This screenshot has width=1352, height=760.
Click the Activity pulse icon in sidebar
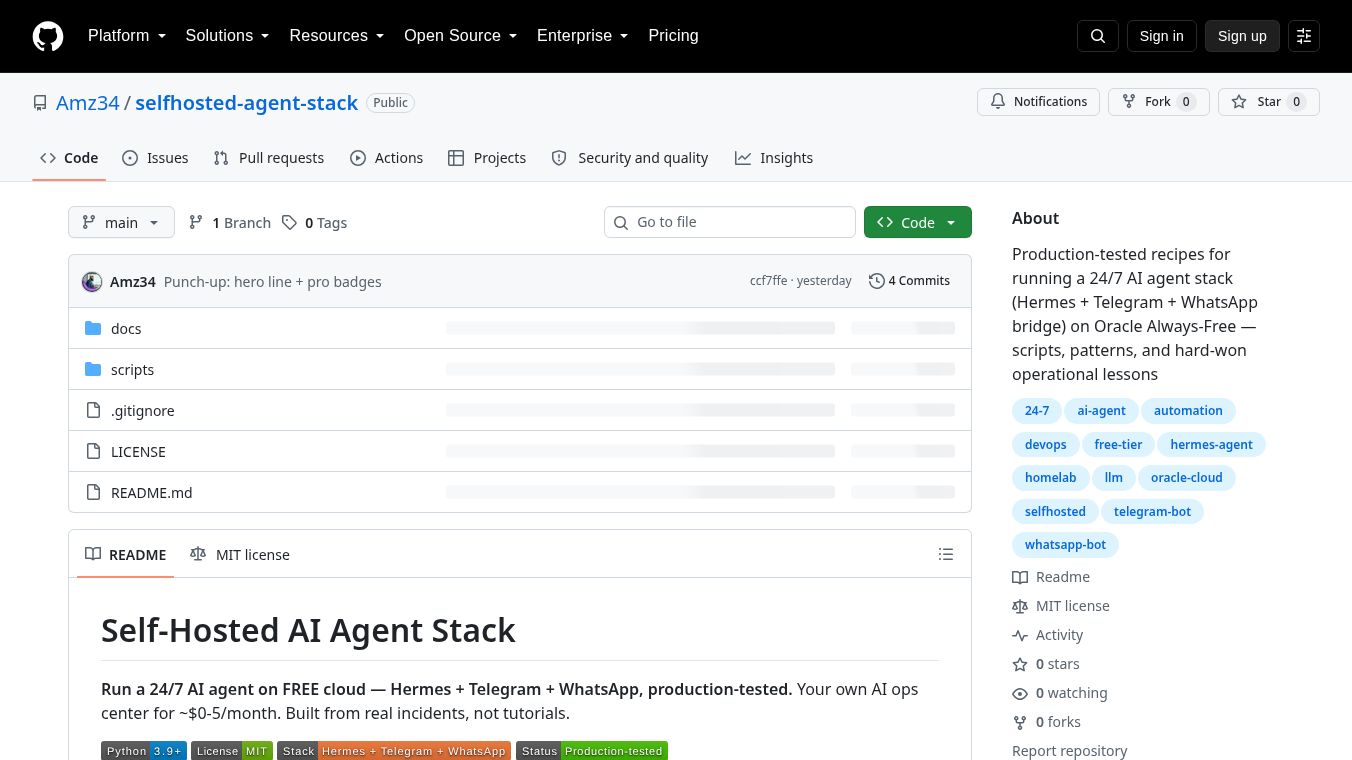click(x=1020, y=635)
